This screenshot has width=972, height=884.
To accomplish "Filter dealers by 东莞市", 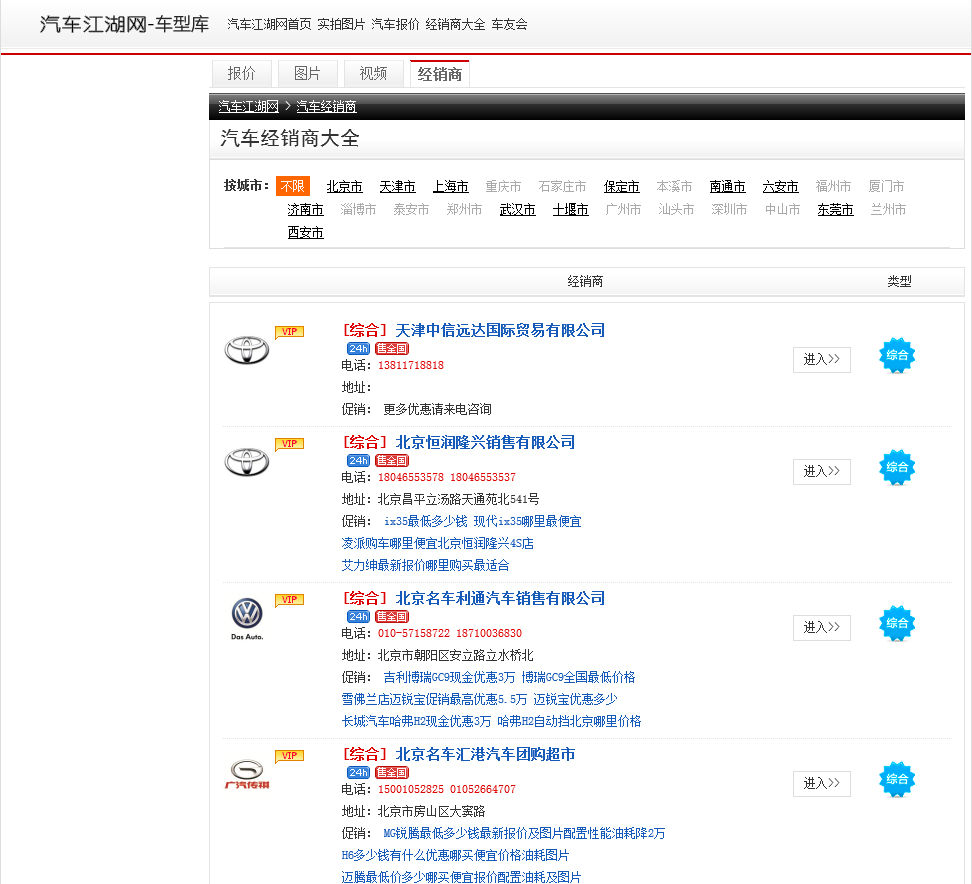I will coord(835,210).
